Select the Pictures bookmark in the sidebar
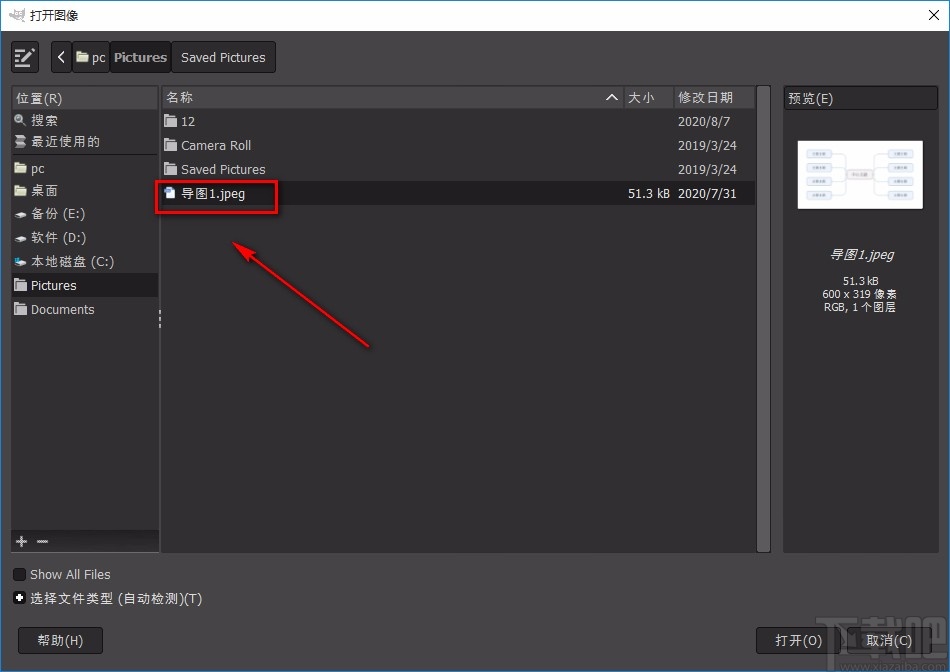 (x=84, y=285)
